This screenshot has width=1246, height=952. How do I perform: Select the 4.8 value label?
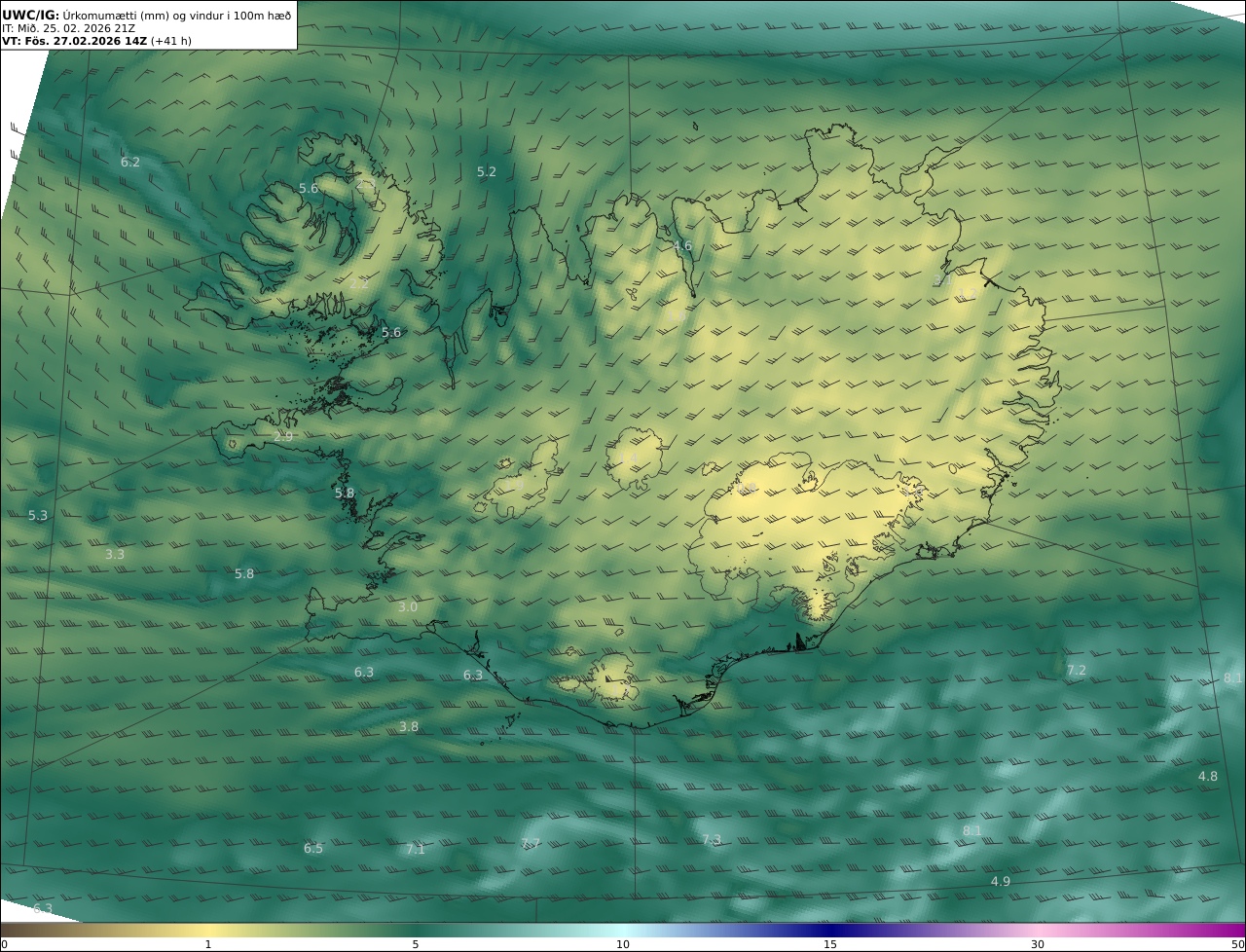[x=1208, y=777]
